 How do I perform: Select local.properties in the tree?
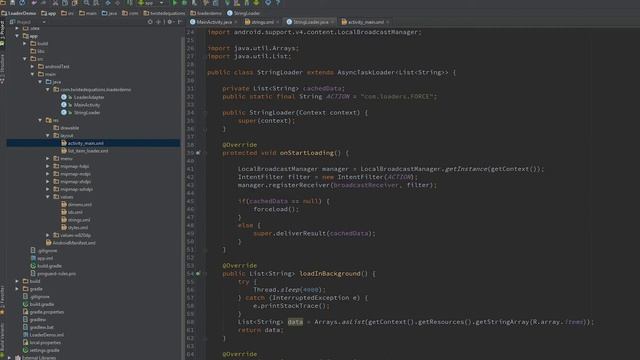coord(42,342)
